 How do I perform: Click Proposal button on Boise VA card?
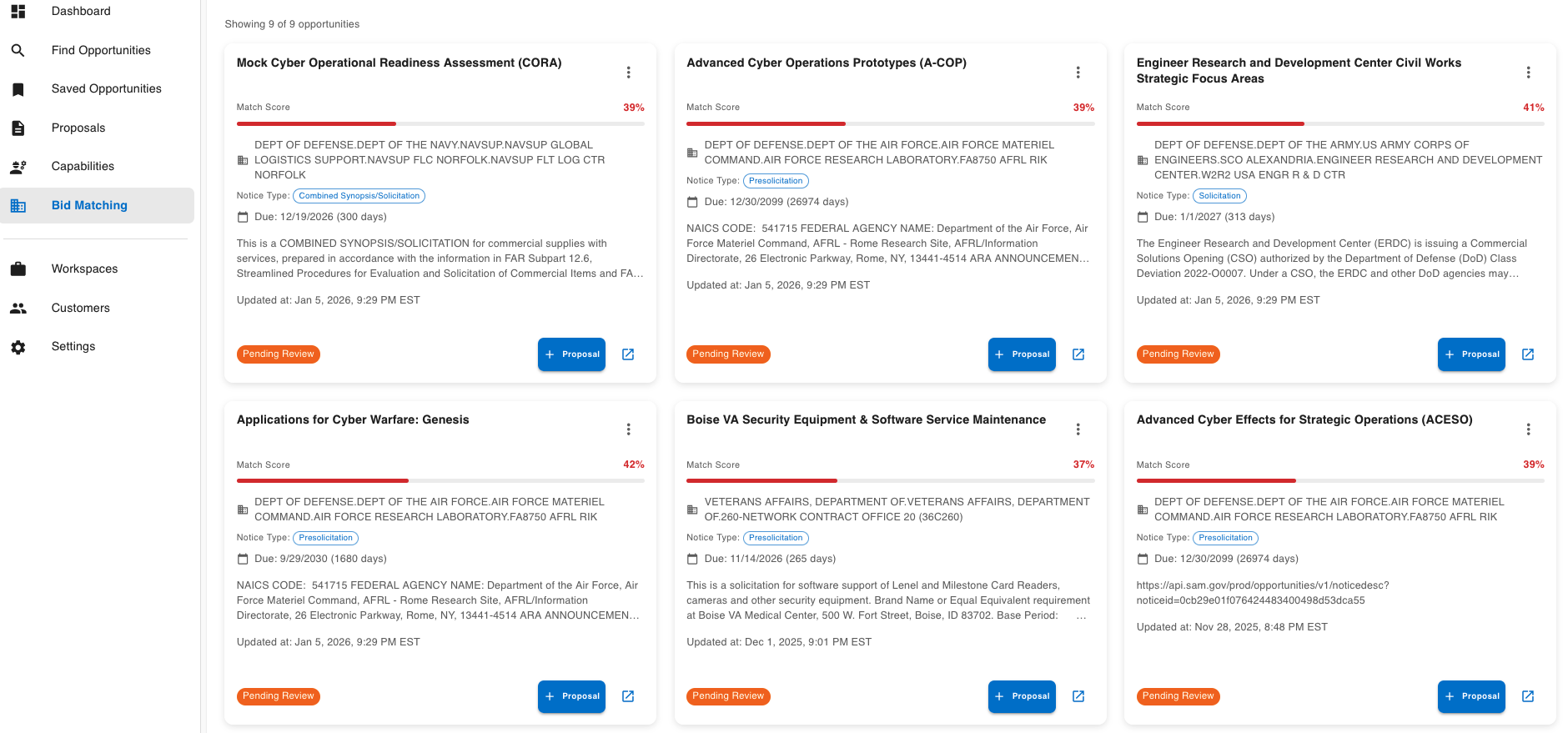tap(1021, 696)
